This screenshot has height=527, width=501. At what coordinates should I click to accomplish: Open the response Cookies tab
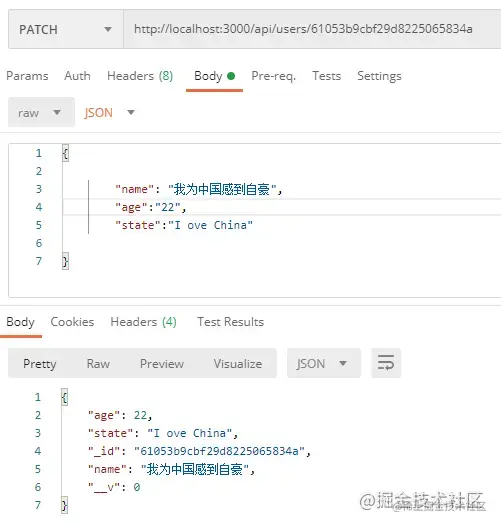(72, 322)
